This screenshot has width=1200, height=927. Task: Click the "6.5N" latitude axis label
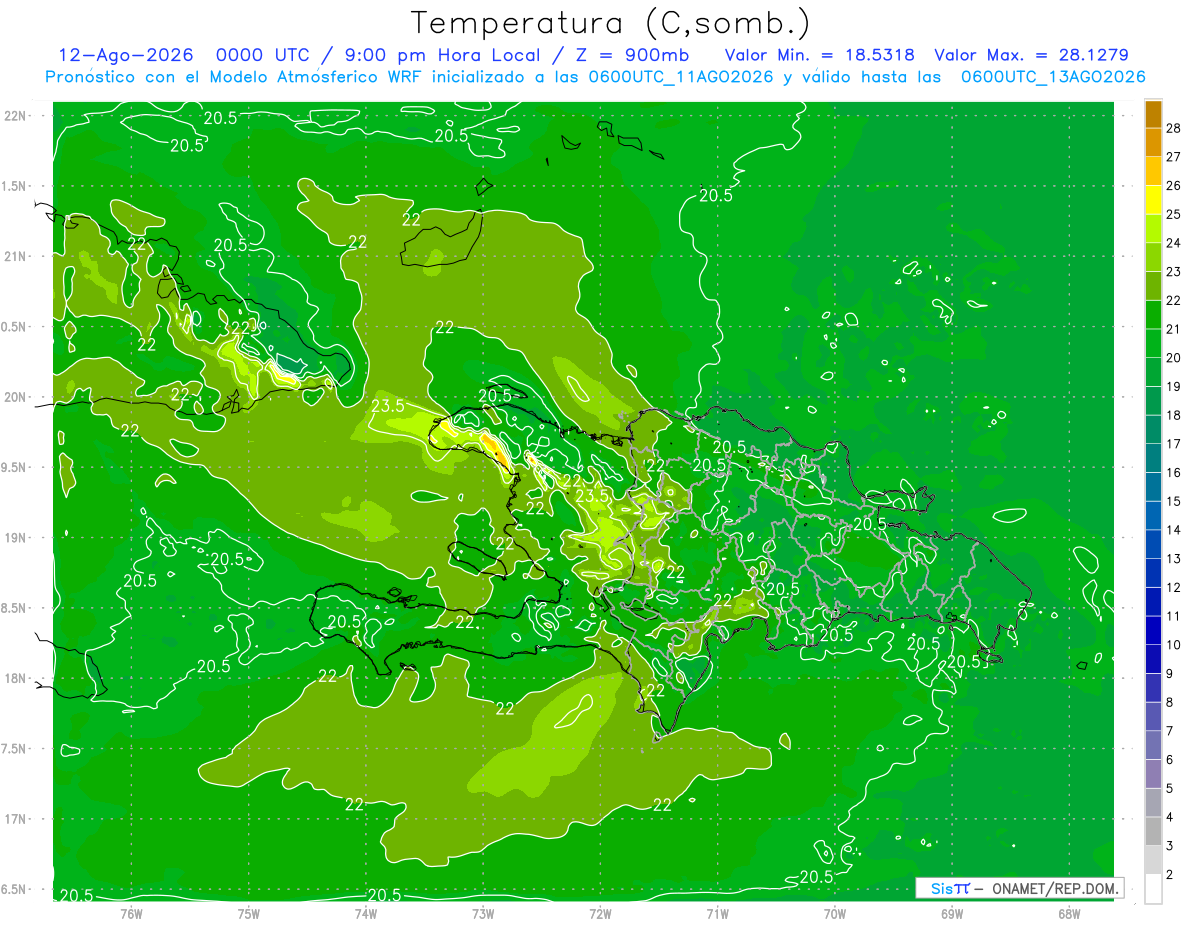click(15, 890)
